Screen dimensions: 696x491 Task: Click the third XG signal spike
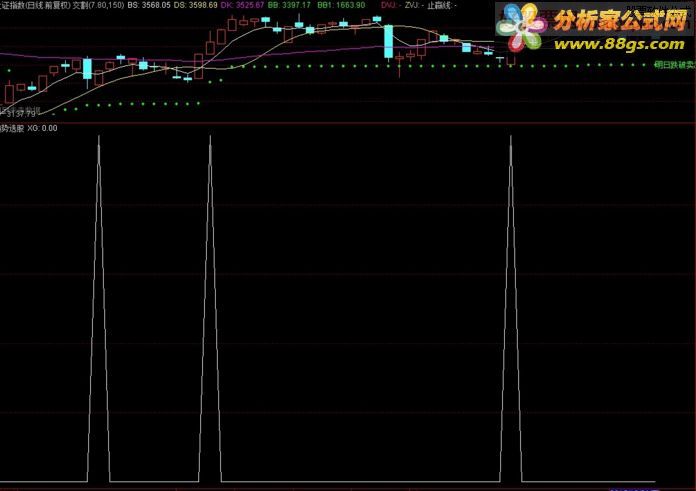pos(511,308)
